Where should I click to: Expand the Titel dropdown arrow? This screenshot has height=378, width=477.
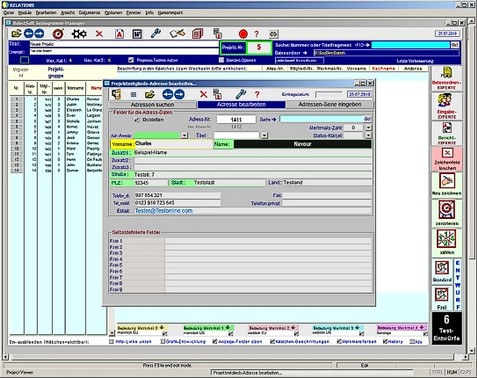point(264,135)
